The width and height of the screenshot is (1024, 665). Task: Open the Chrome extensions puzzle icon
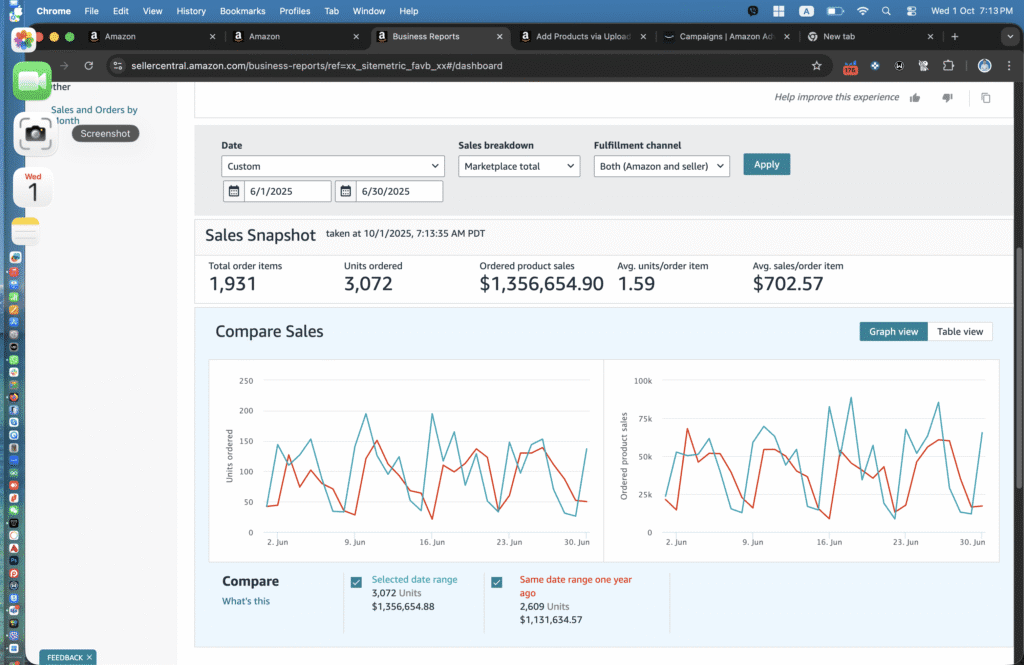948,66
